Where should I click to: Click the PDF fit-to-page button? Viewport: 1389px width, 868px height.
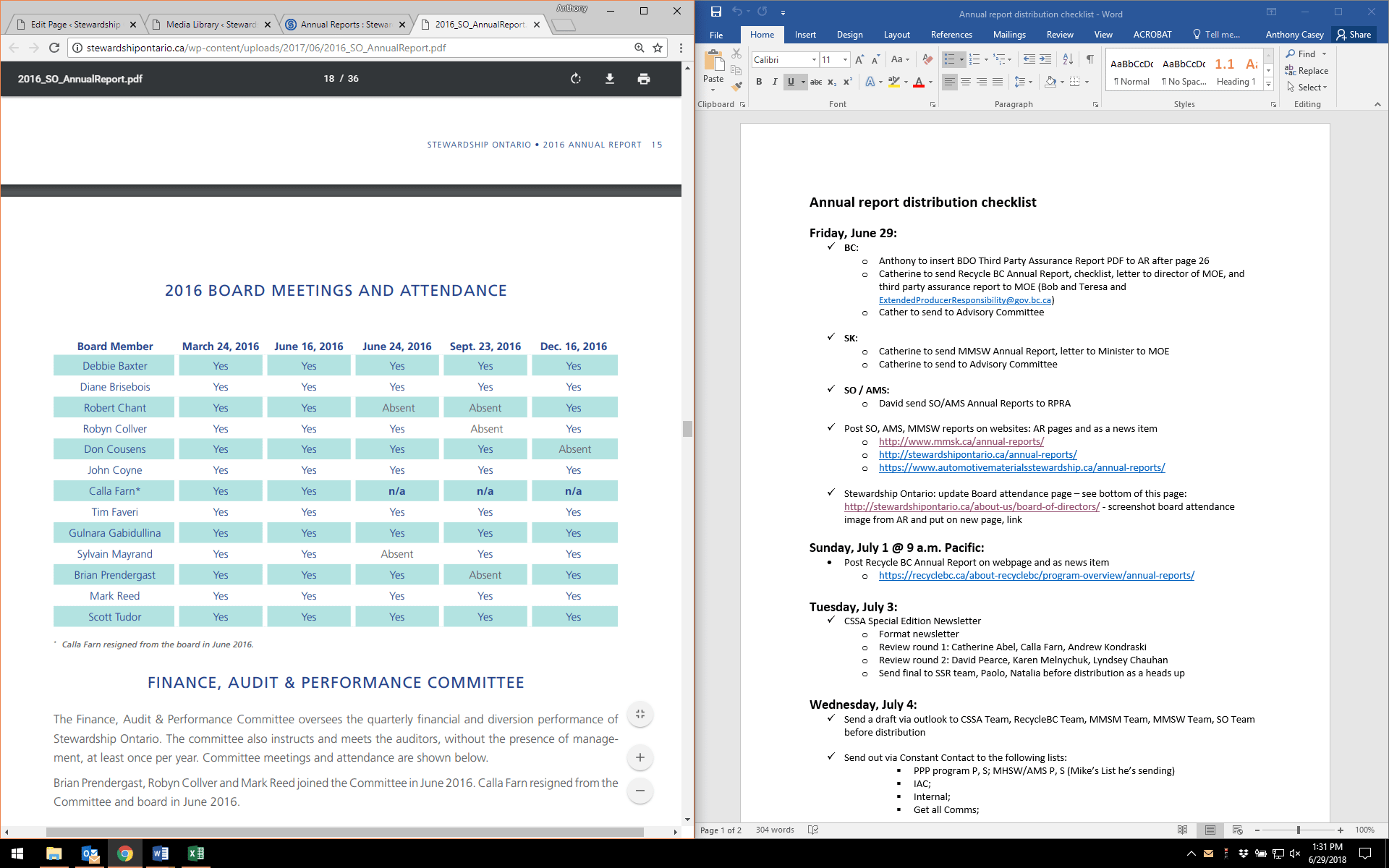pyautogui.click(x=640, y=715)
